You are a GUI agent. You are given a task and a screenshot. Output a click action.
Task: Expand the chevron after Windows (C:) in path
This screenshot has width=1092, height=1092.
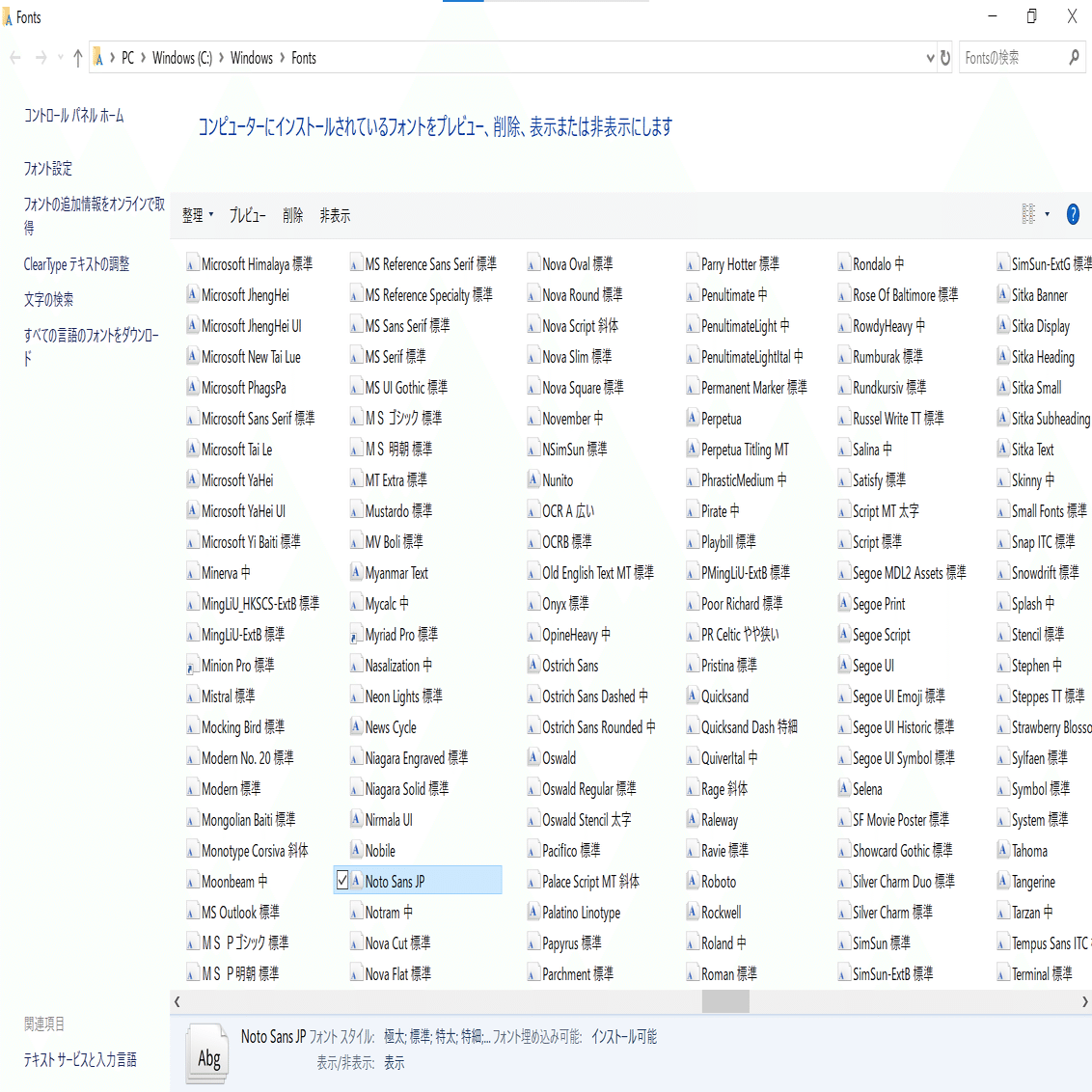(222, 57)
